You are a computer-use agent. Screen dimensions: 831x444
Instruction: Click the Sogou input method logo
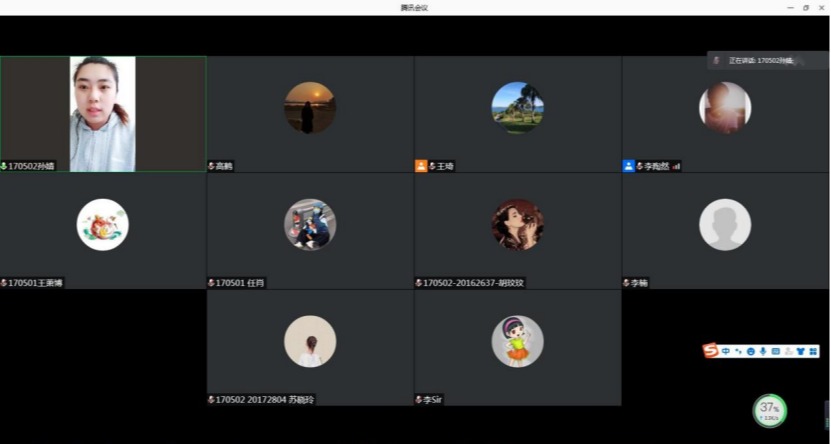711,351
